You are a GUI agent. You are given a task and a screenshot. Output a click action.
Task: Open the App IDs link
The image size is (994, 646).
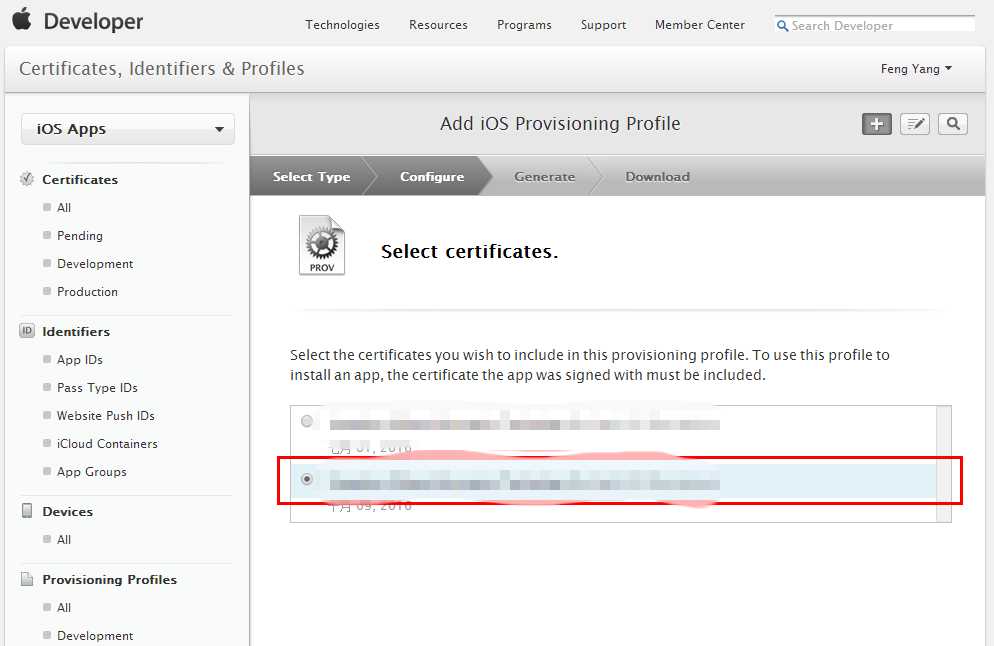tap(80, 360)
